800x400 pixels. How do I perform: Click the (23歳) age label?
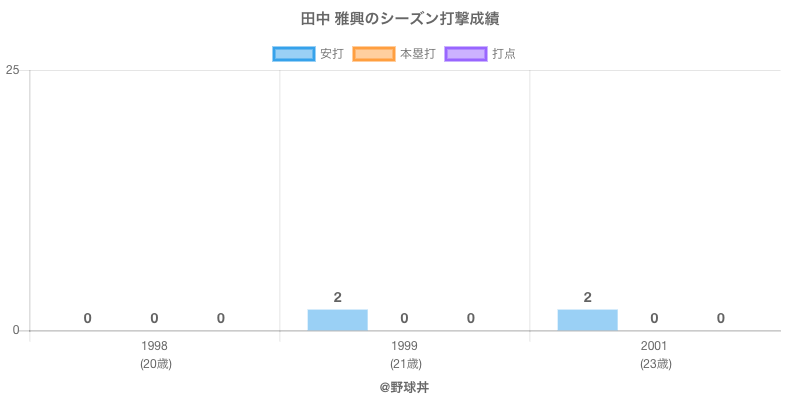(655, 363)
